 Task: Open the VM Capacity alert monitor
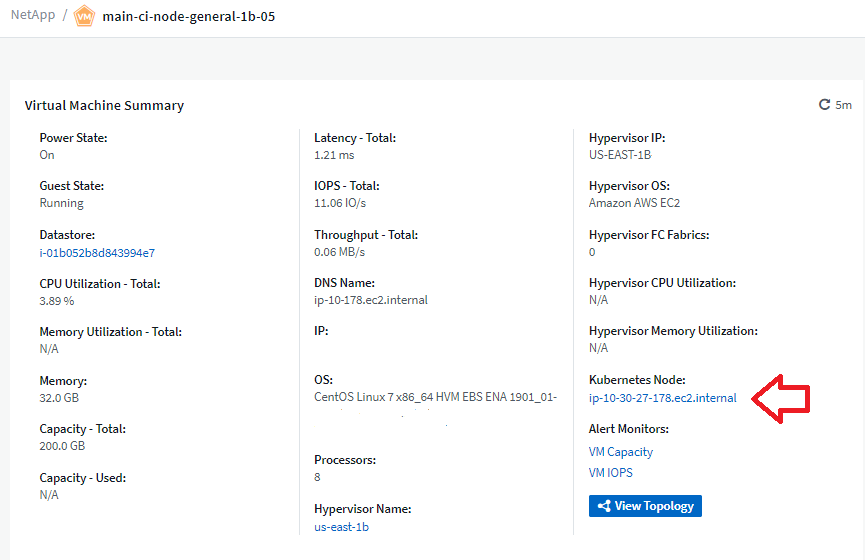pos(620,452)
